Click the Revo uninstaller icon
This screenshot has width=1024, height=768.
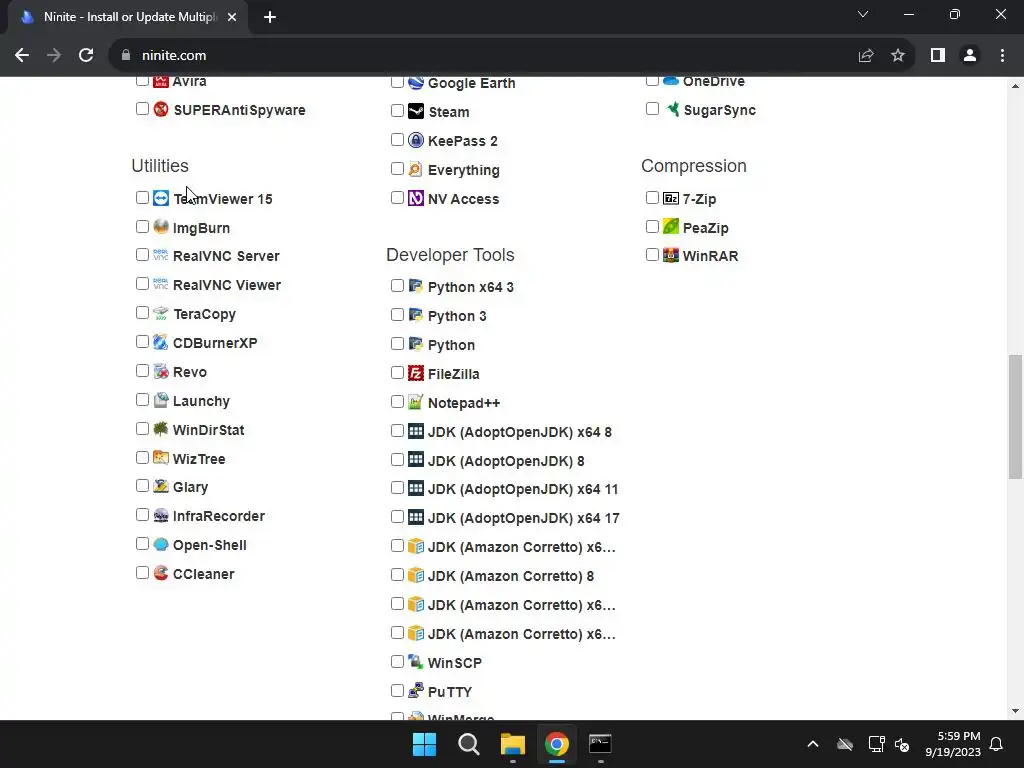click(161, 371)
